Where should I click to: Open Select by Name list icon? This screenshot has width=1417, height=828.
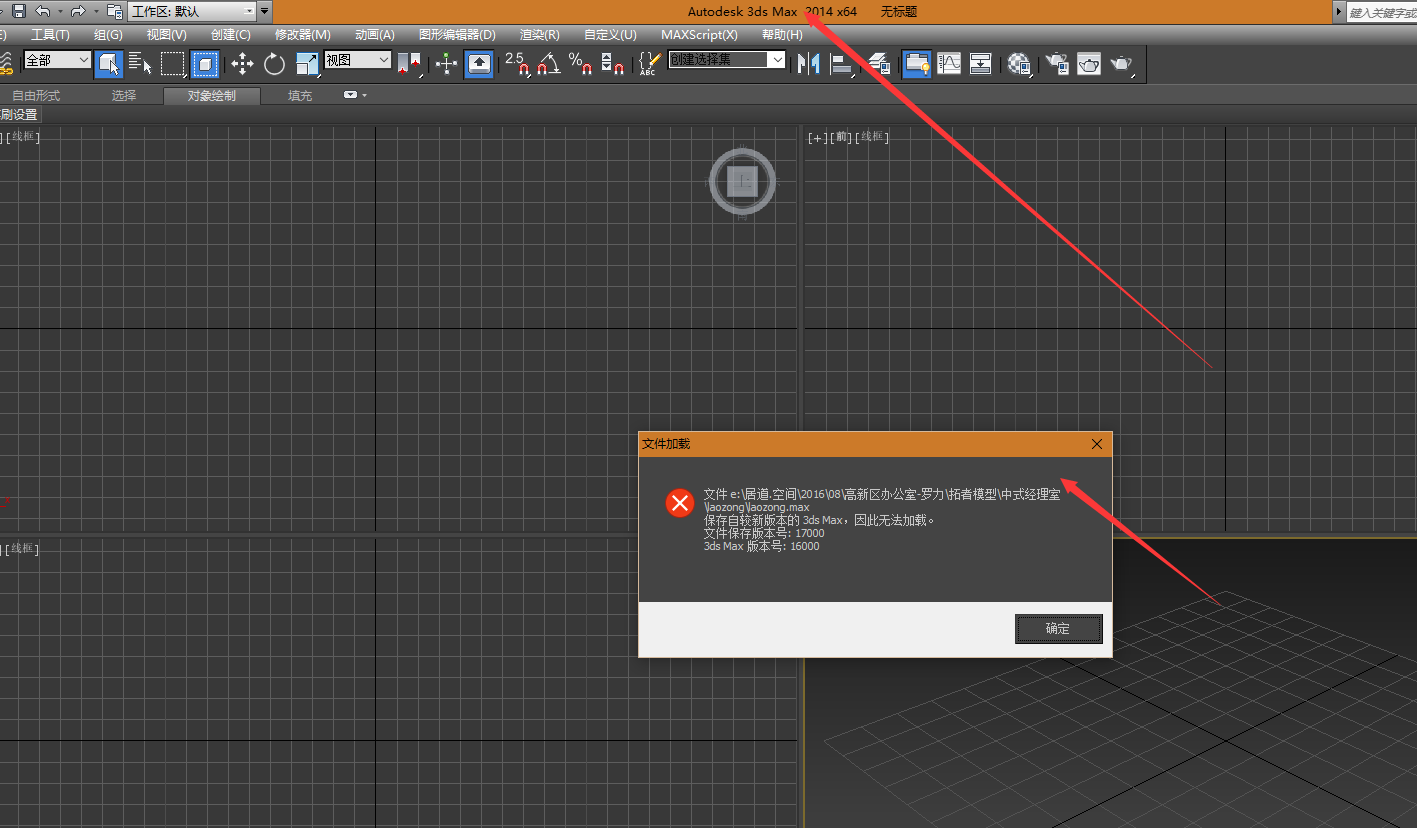140,64
